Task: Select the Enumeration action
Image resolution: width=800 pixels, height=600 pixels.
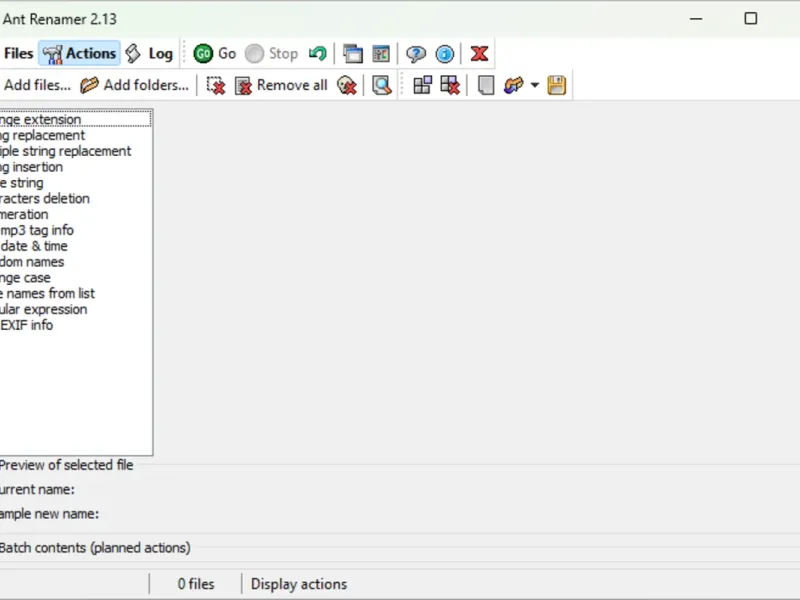Action: click(x=76, y=214)
